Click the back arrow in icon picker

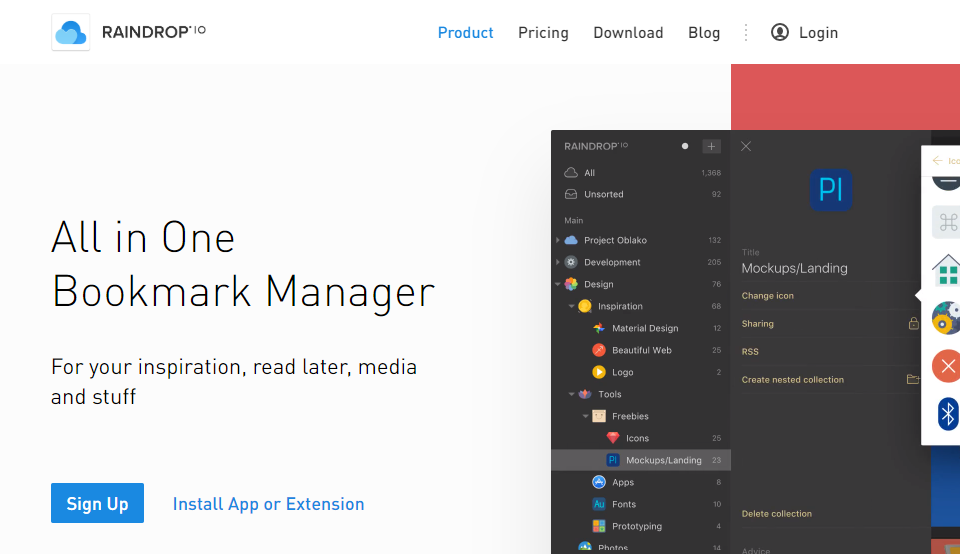coord(937,160)
